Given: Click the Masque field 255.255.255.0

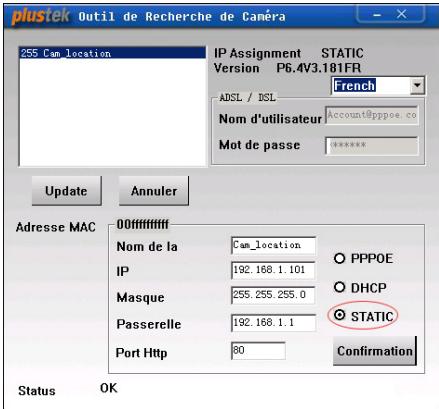Looking at the screenshot, I should click(x=273, y=295).
